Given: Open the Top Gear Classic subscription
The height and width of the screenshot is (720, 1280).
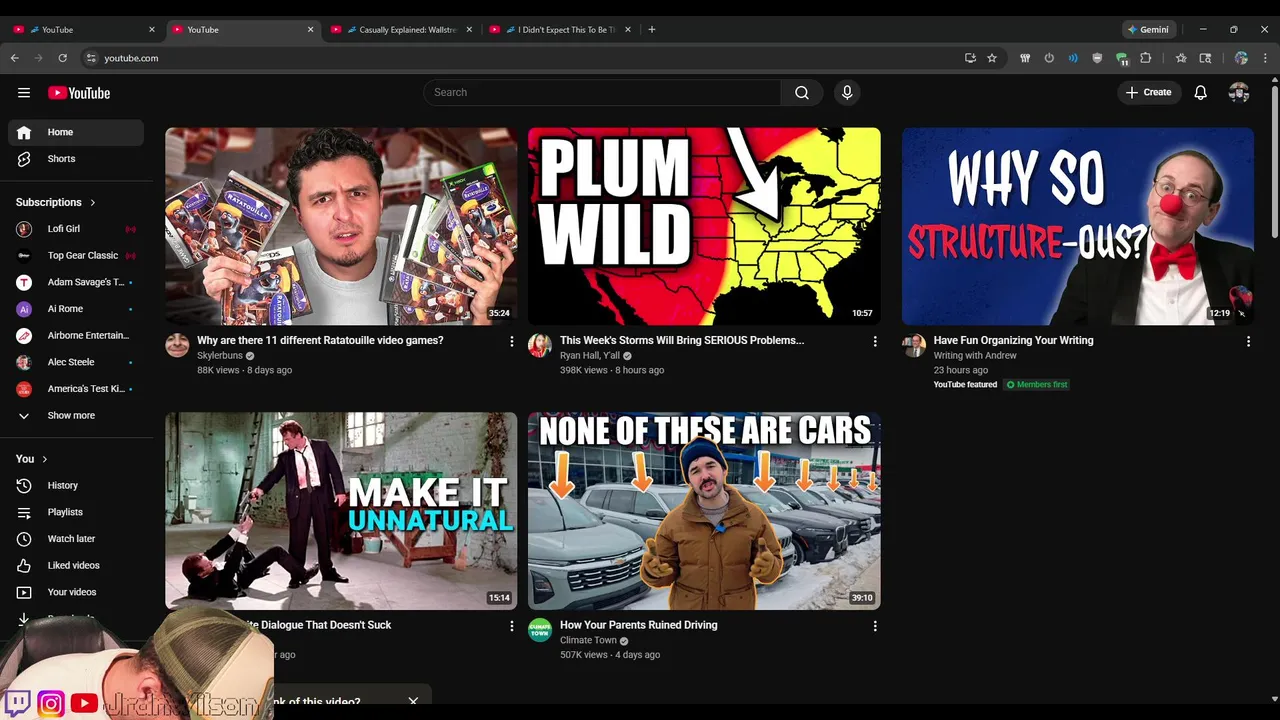Looking at the screenshot, I should (x=76, y=256).
